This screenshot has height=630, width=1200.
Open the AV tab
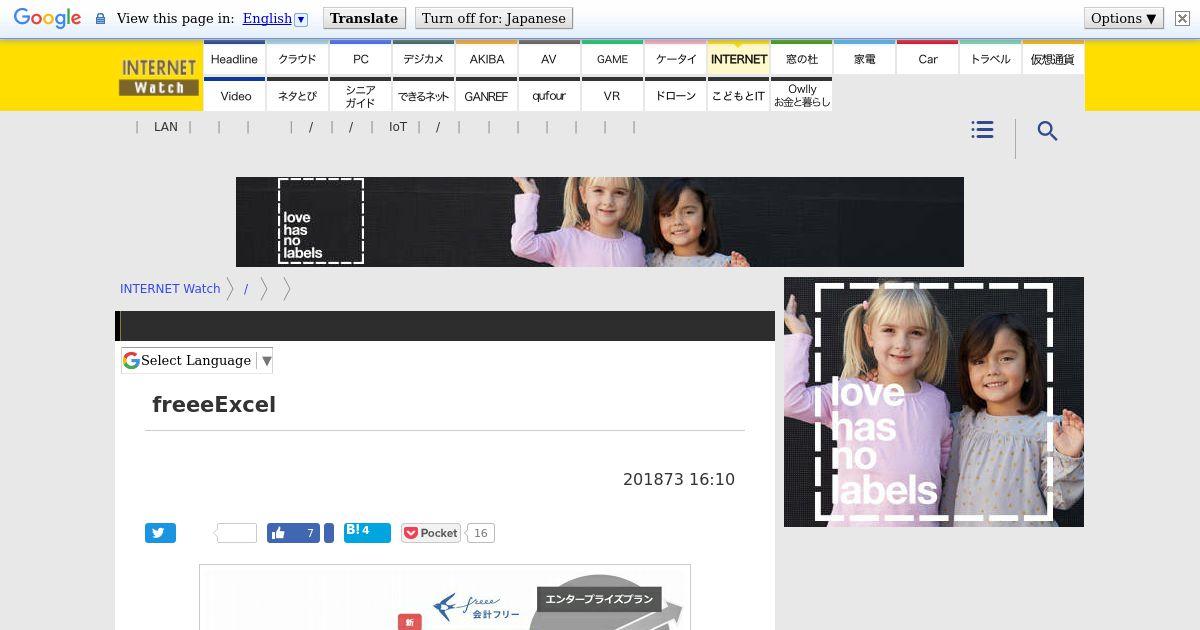[549, 58]
